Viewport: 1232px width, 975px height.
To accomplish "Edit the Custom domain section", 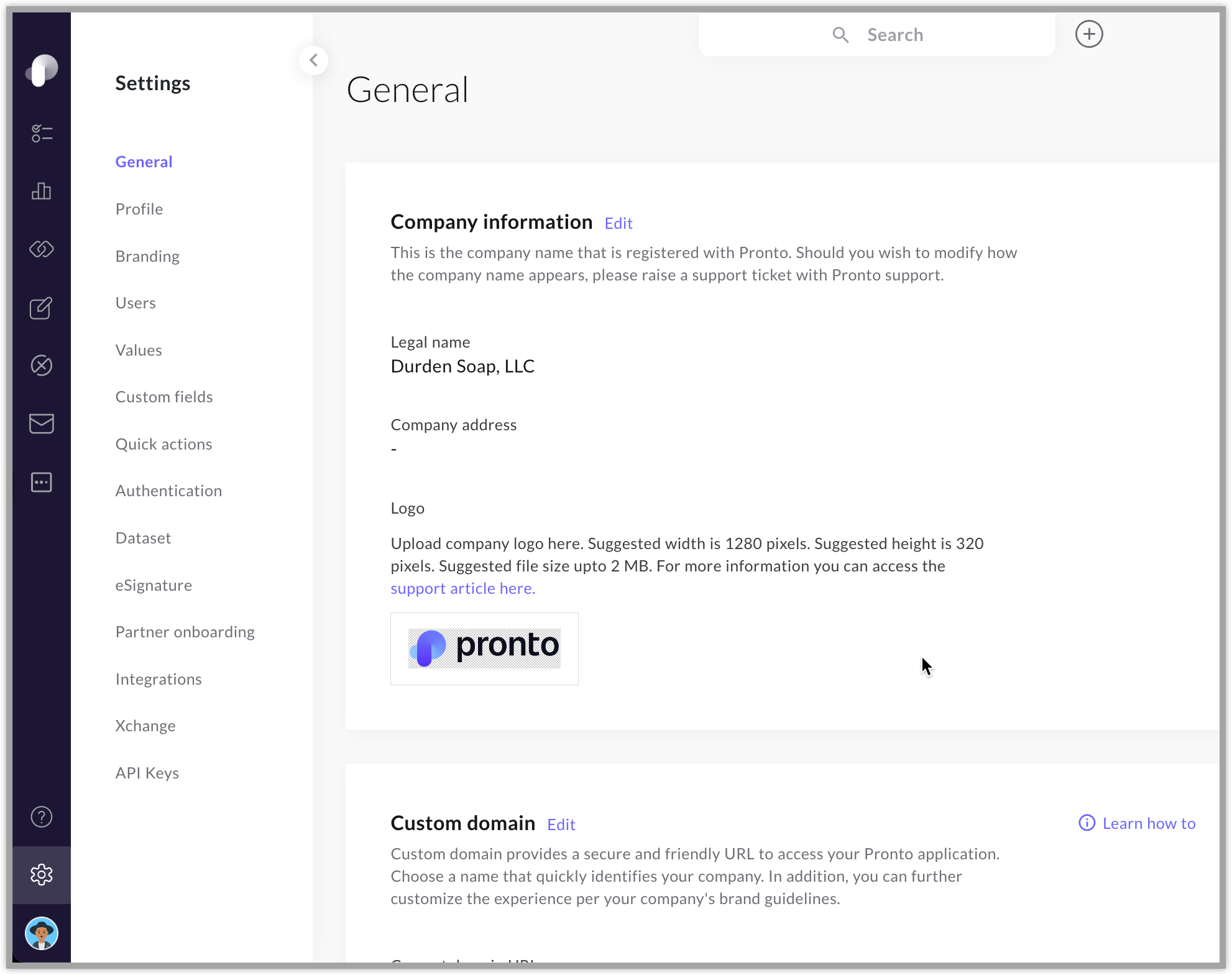I will (x=561, y=825).
